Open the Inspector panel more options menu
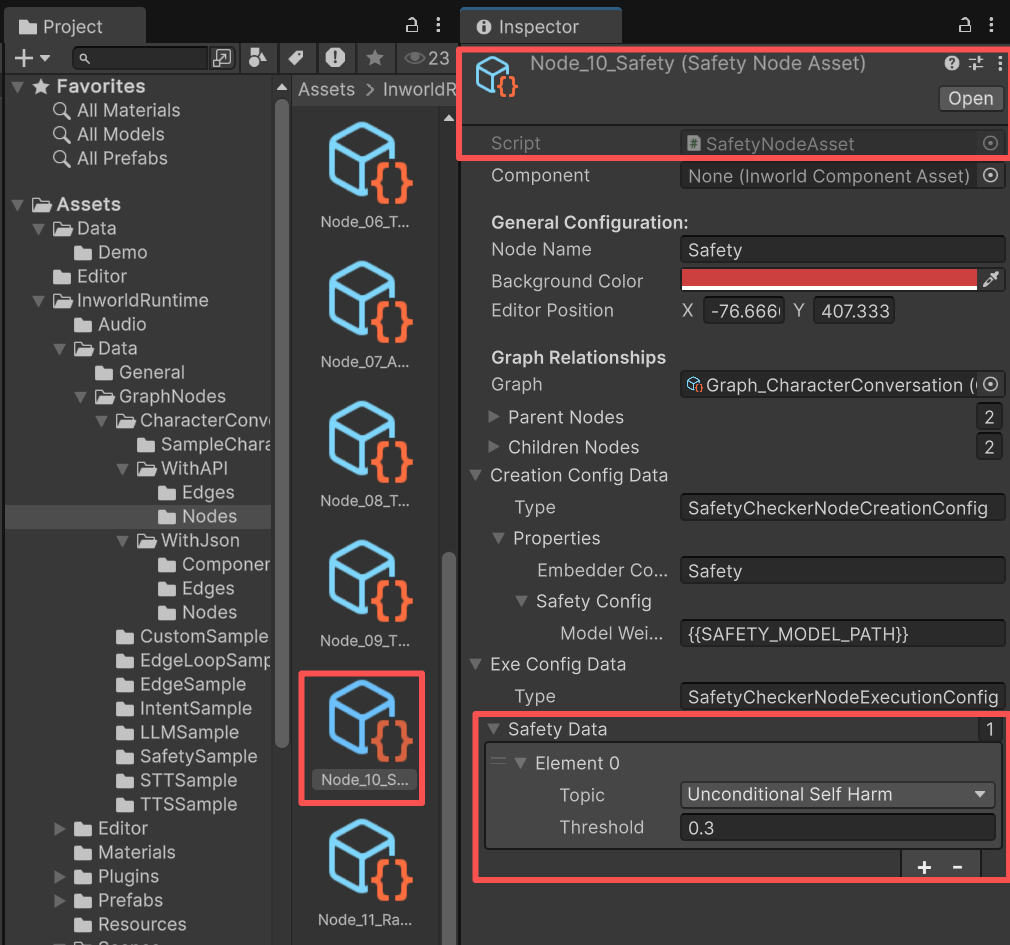 pos(991,25)
